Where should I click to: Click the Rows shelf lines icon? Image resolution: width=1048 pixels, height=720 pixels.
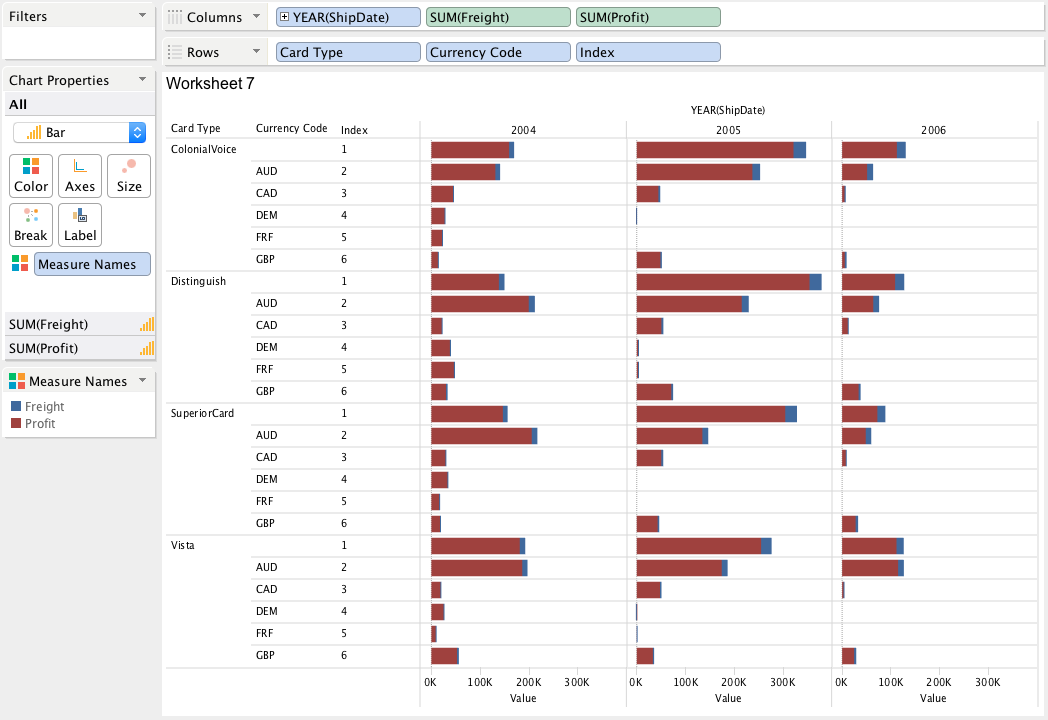coord(174,52)
